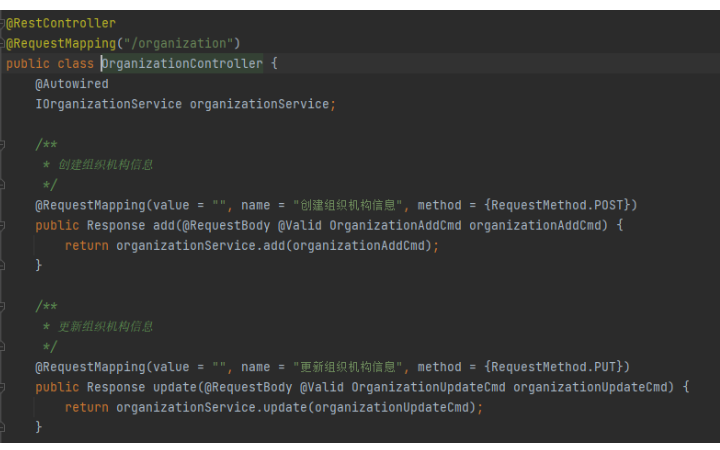Click the OrganizationController class name
Image resolution: width=720 pixels, height=450 pixels.
182,63
